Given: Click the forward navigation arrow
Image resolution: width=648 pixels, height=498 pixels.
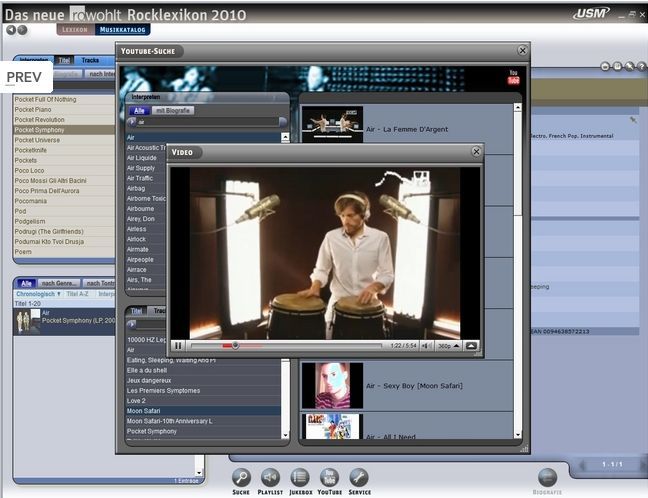Looking at the screenshot, I should pos(22,30).
